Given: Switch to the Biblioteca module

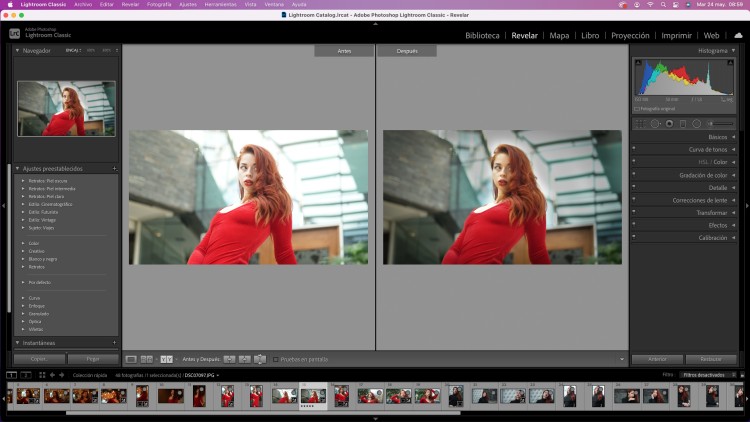Looking at the screenshot, I should [482, 35].
